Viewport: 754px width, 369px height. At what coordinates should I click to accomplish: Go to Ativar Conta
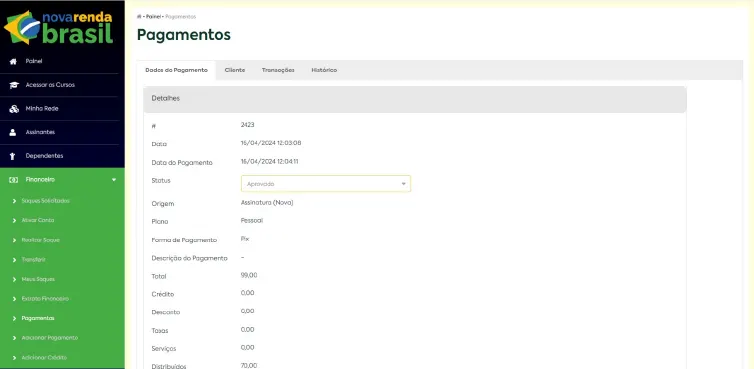click(38, 220)
